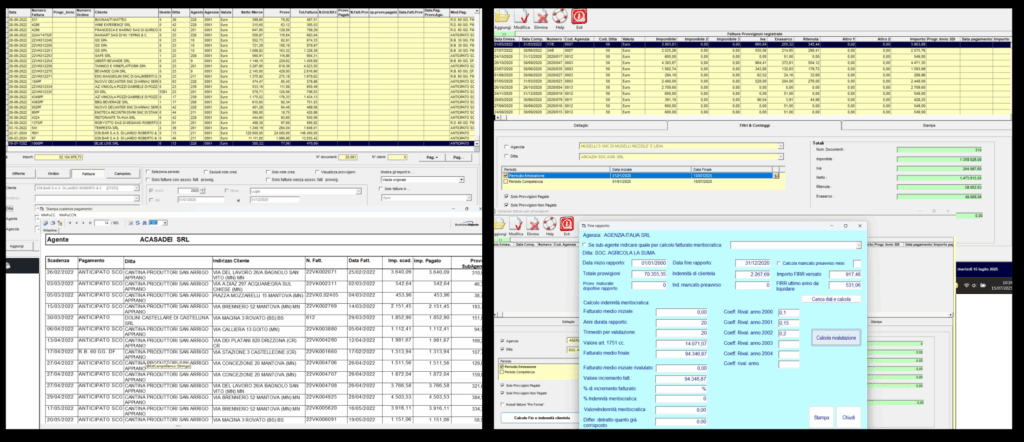Go to last page in report viewer
This screenshot has width=1024, height=442.
click(x=90, y=223)
